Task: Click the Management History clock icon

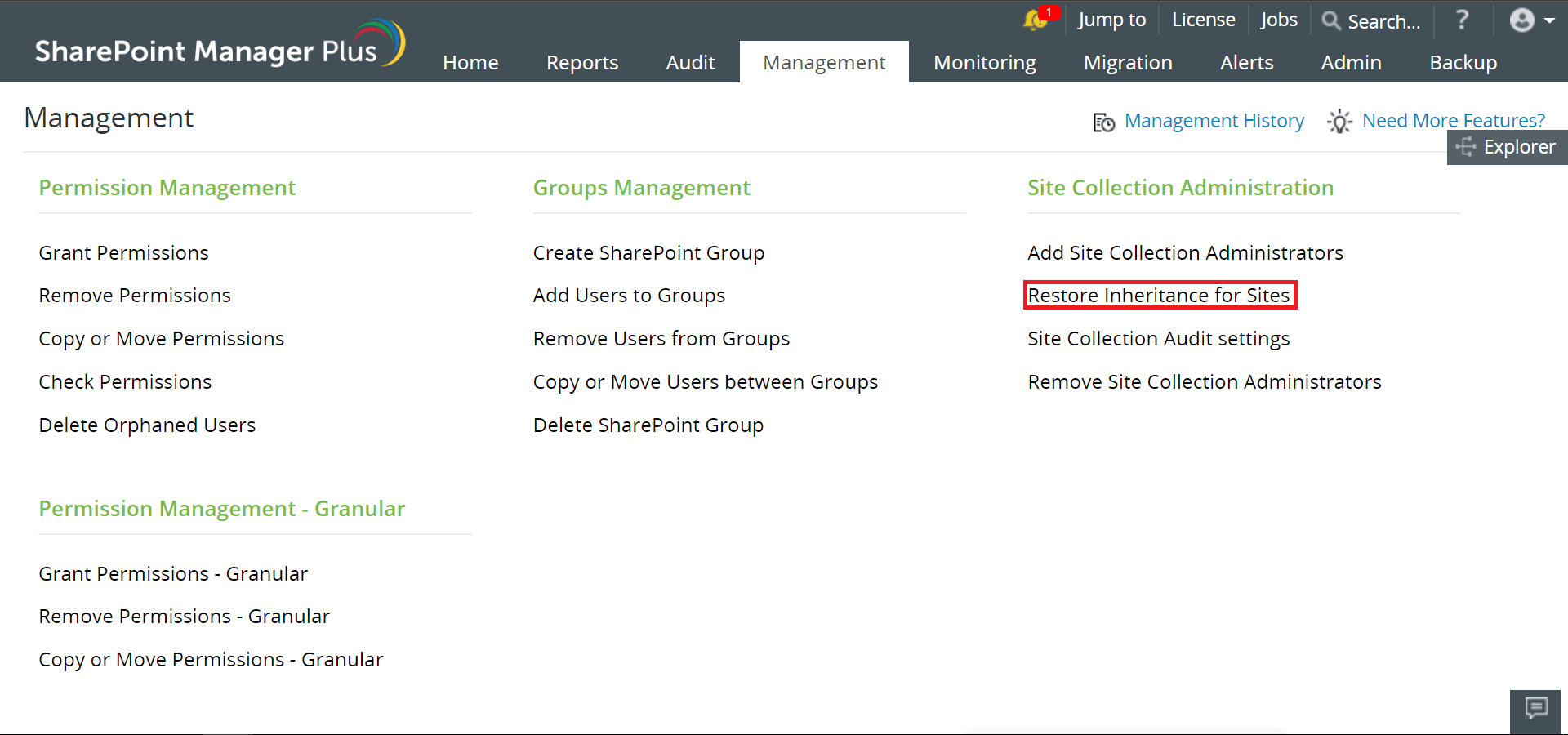Action: [x=1102, y=122]
